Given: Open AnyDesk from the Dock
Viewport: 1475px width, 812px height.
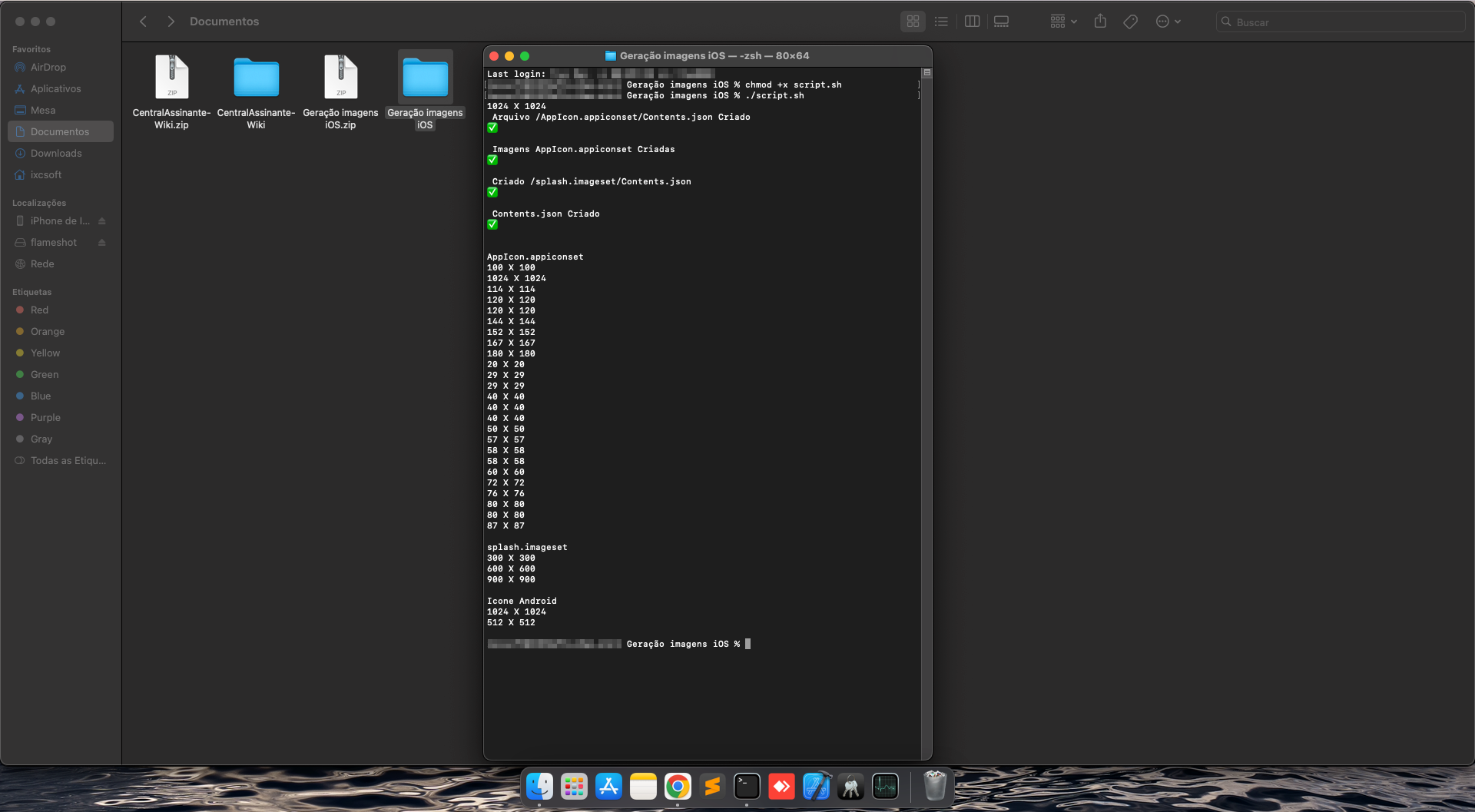Looking at the screenshot, I should click(781, 787).
